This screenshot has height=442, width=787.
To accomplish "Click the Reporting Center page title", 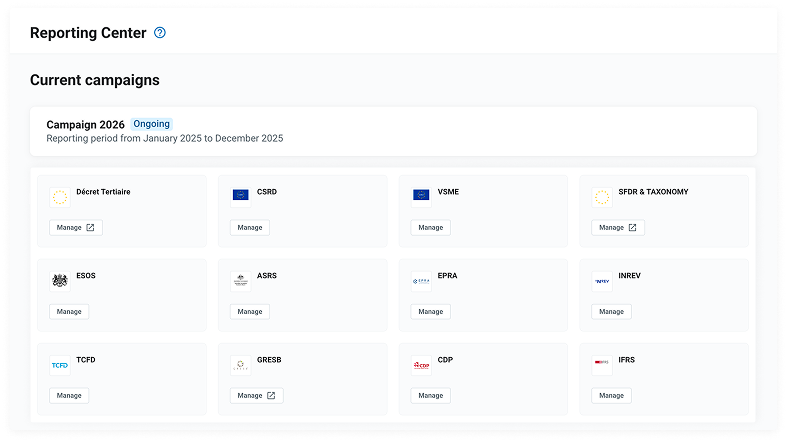I will (x=88, y=33).
